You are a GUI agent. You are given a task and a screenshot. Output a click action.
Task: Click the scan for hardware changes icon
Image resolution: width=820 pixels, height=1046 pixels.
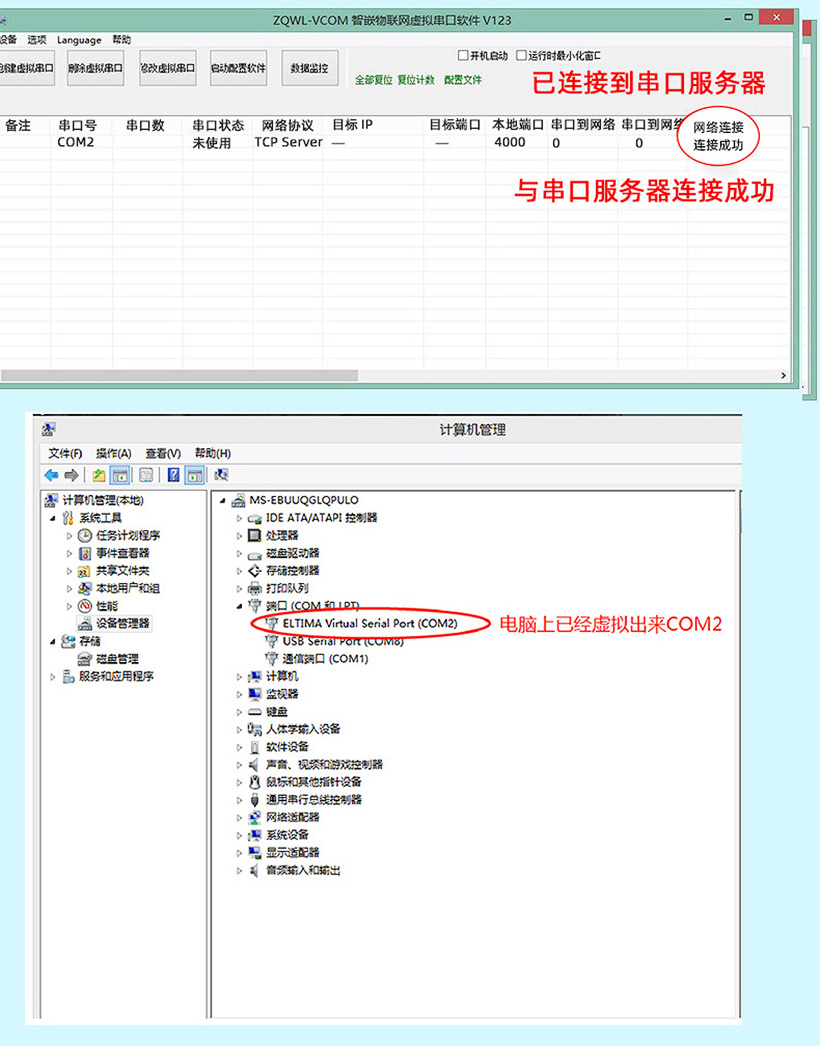[x=221, y=475]
